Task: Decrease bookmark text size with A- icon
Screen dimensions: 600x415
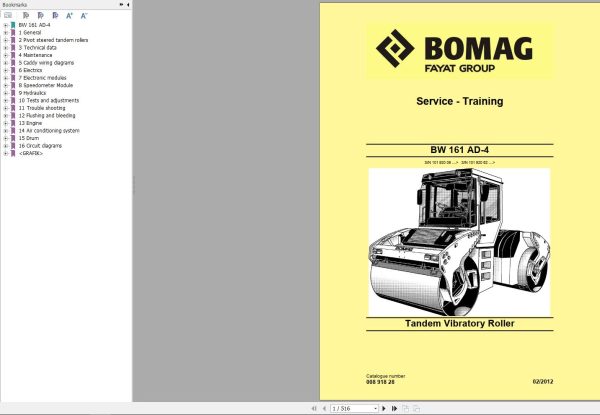Action: (84, 16)
